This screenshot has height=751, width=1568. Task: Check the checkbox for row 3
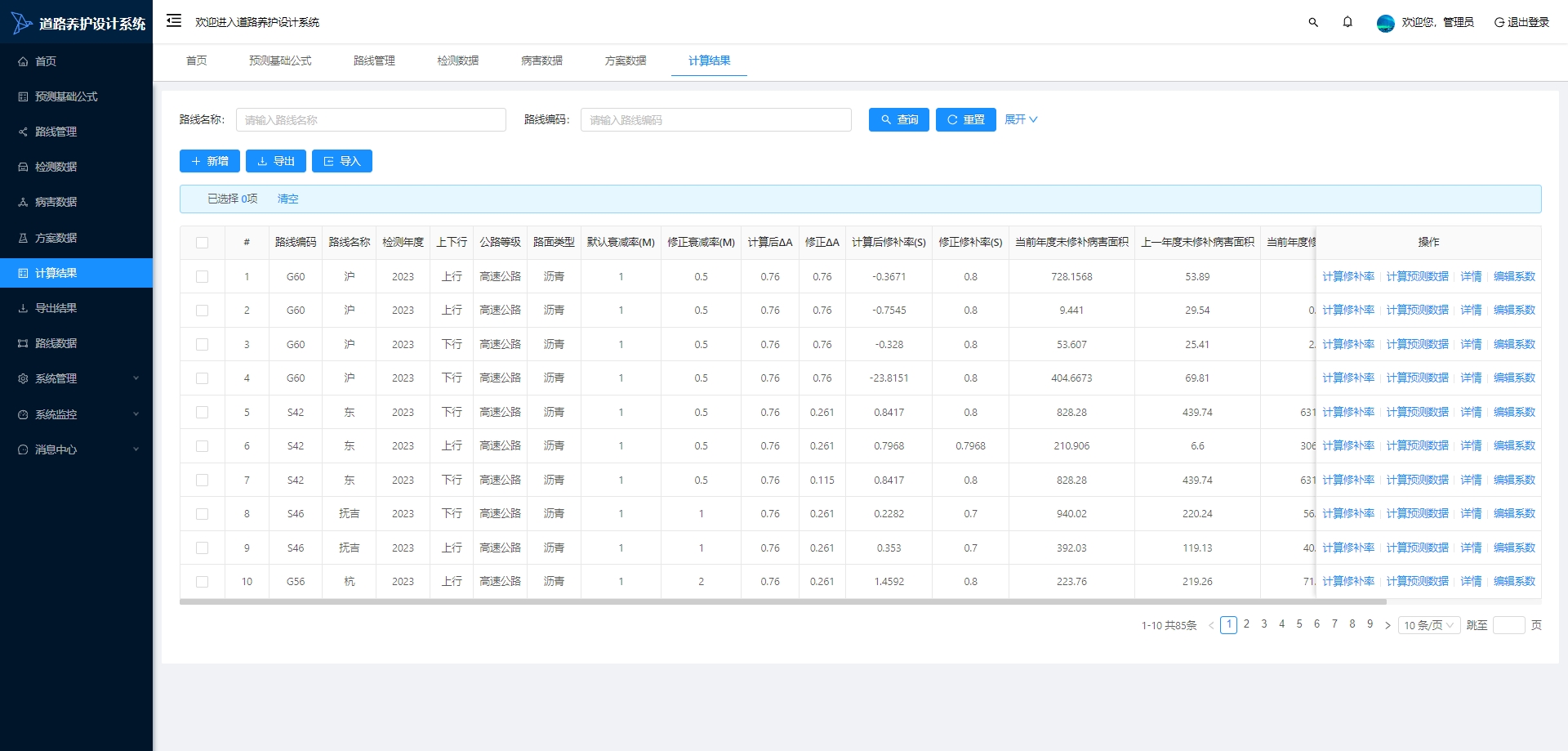(202, 345)
